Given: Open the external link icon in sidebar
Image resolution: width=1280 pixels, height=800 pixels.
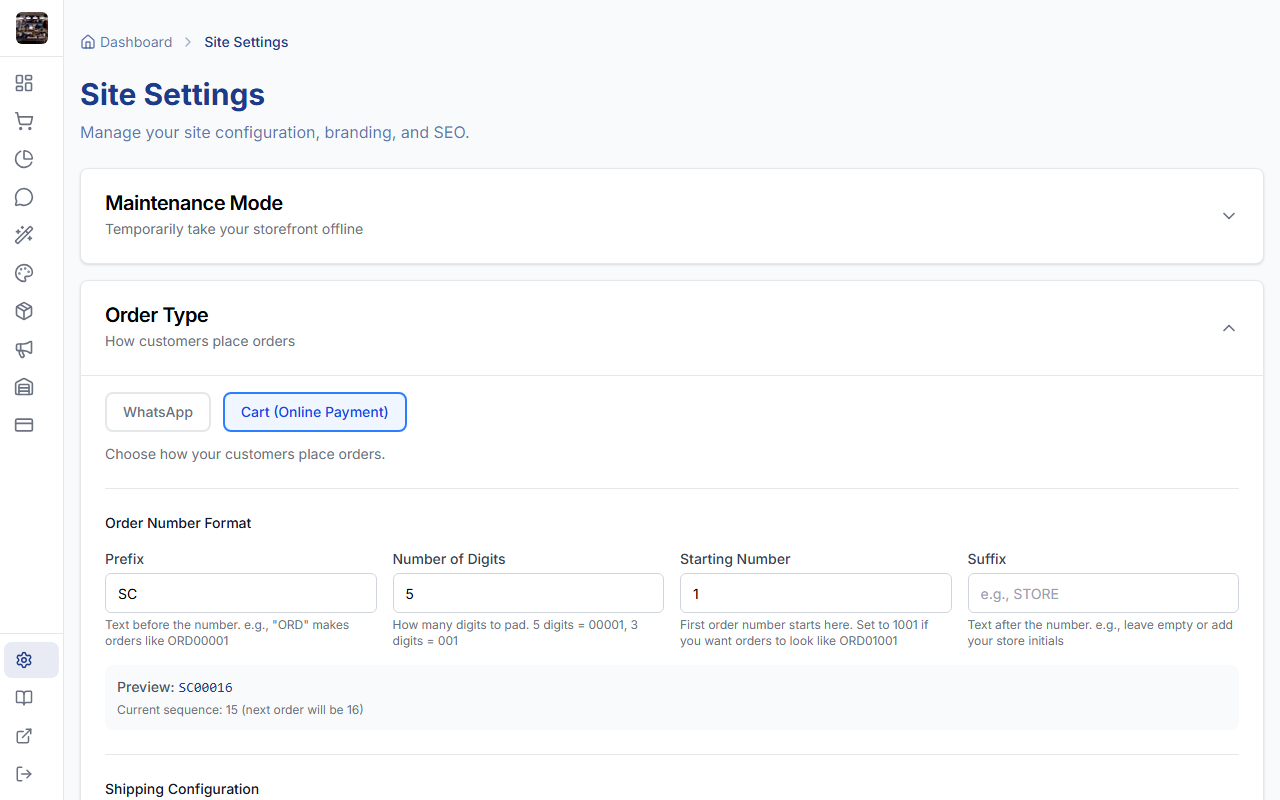Looking at the screenshot, I should point(24,736).
